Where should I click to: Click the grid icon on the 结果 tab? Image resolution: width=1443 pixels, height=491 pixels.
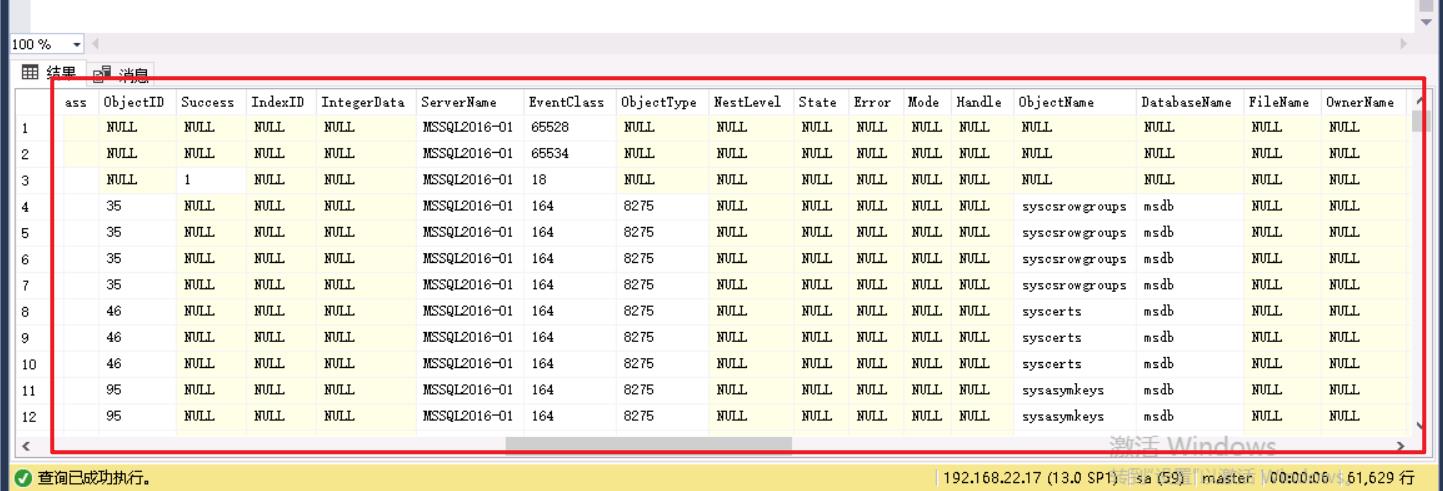(x=30, y=73)
